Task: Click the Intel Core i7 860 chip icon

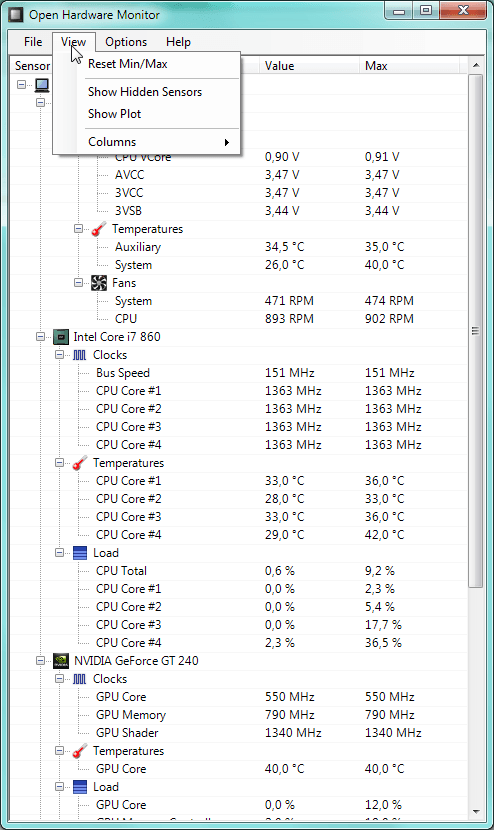Action: coord(61,337)
